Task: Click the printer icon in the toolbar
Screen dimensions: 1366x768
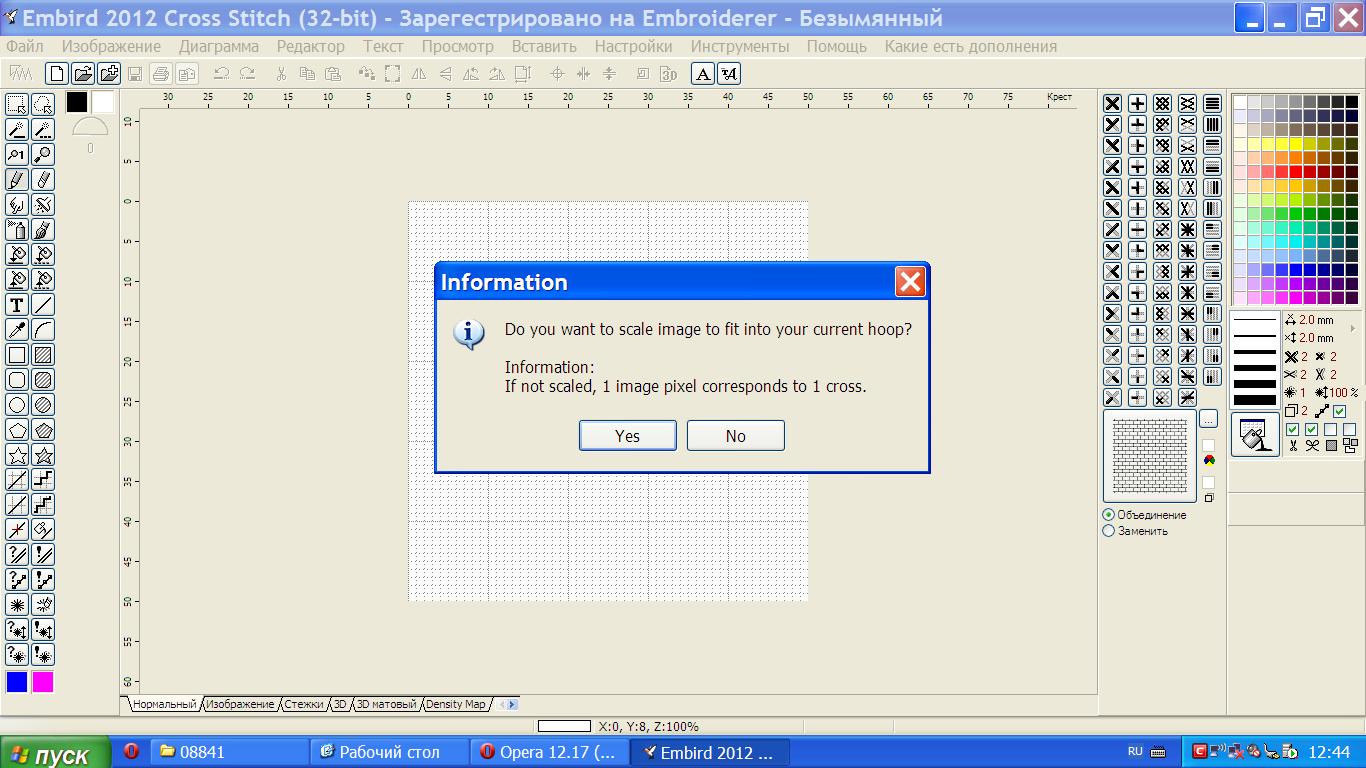Action: [161, 73]
